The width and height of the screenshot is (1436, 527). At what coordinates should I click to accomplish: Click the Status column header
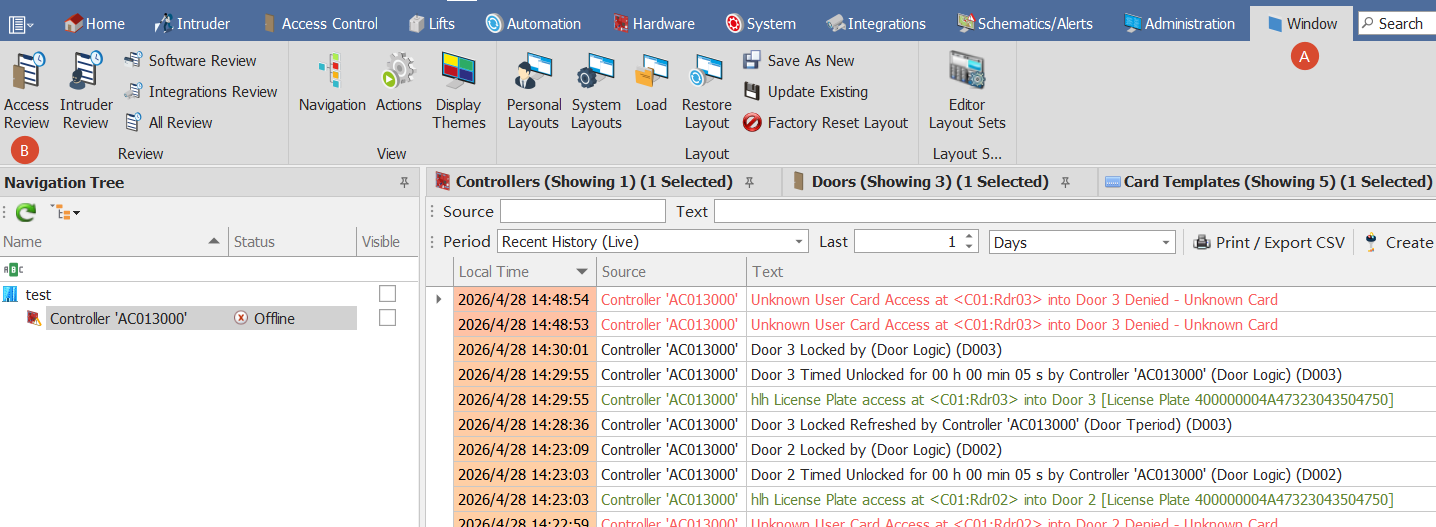click(292, 242)
